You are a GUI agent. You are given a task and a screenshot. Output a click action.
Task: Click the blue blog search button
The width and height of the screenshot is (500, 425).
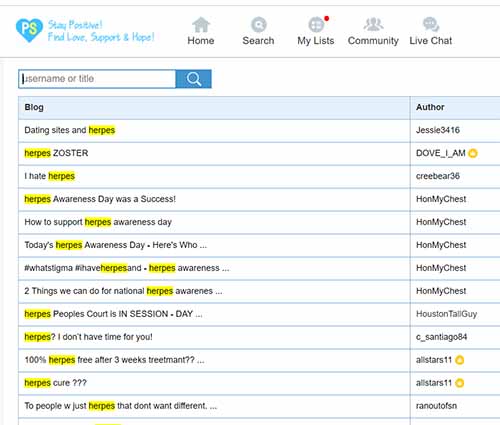(x=194, y=79)
